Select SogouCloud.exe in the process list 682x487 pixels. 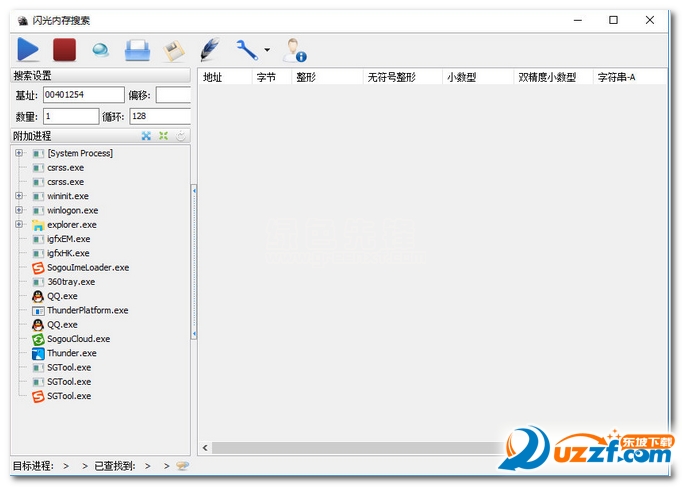tap(78, 339)
